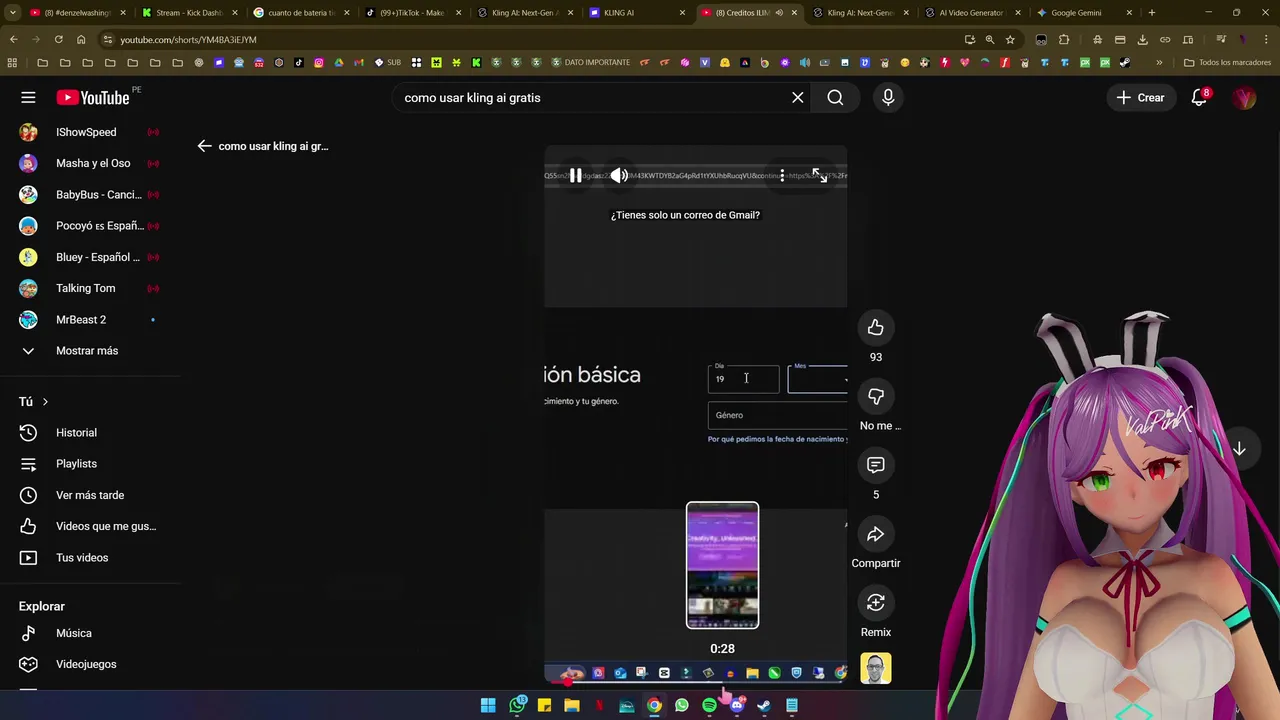Open Steam from the Windows taskbar

(x=764, y=705)
